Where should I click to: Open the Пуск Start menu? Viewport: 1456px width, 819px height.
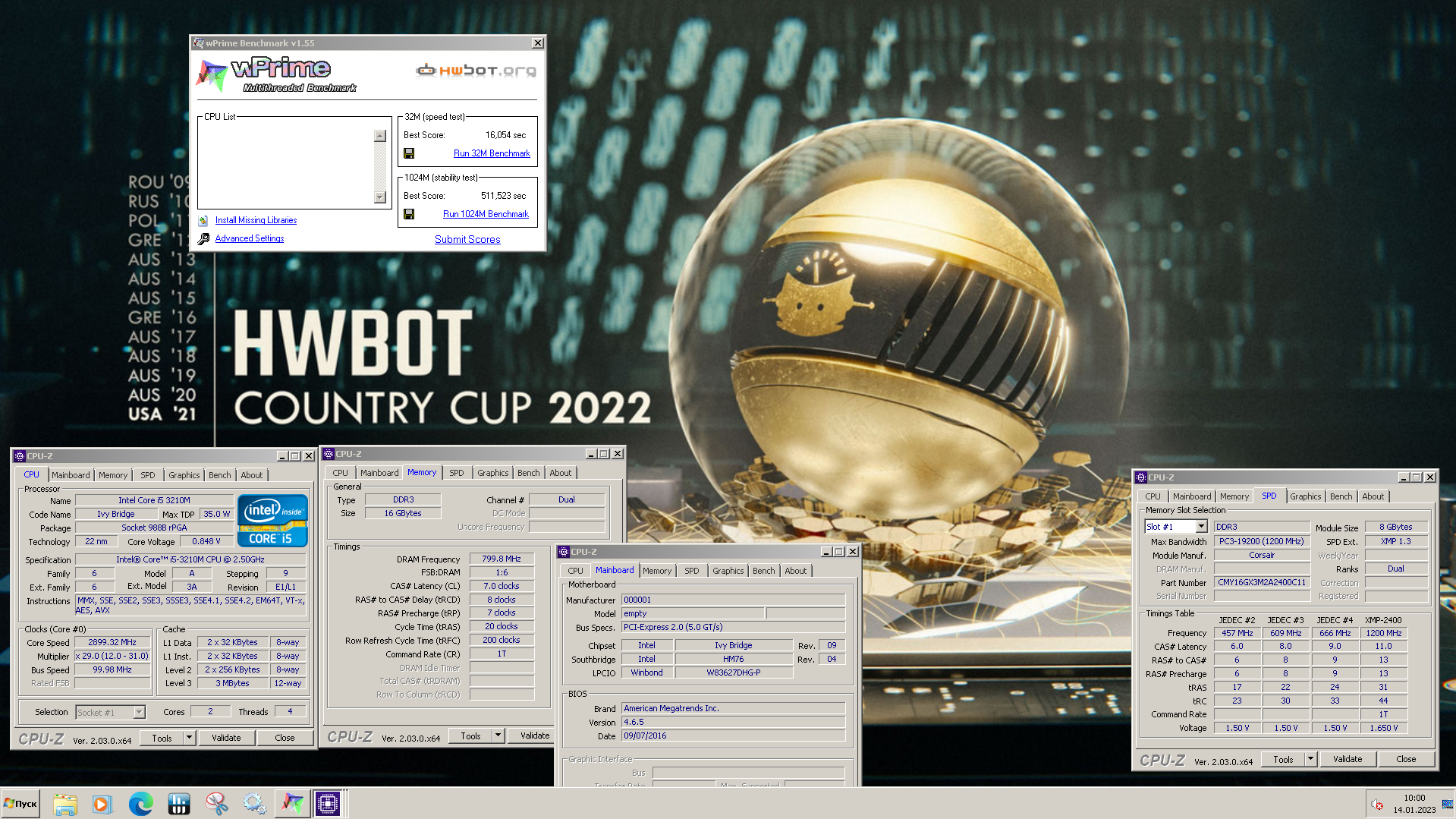[20, 804]
